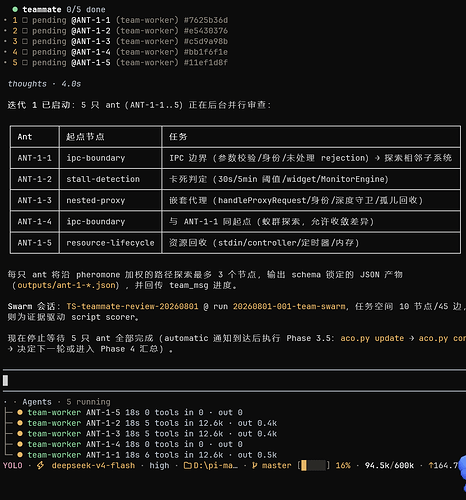
Task: Click the YOLO mode indicator
Action: [13, 465]
